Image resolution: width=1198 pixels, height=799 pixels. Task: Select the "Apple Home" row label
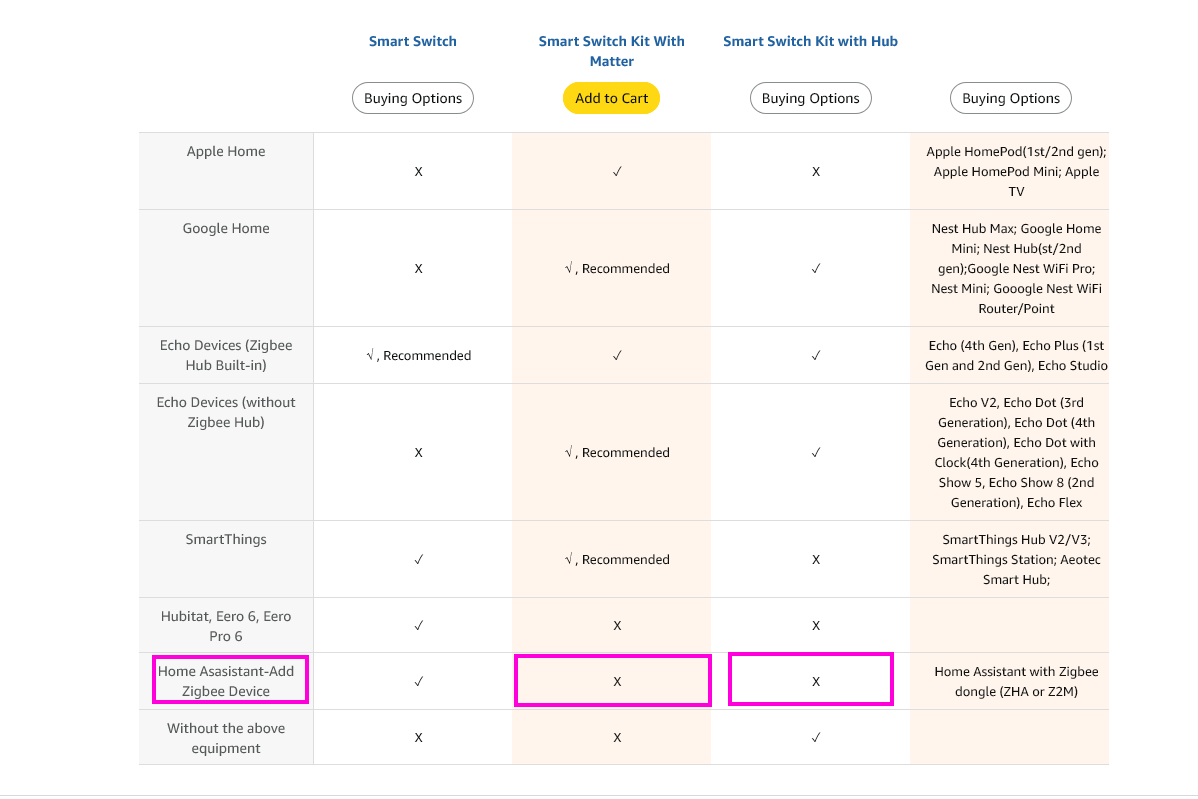click(x=226, y=151)
